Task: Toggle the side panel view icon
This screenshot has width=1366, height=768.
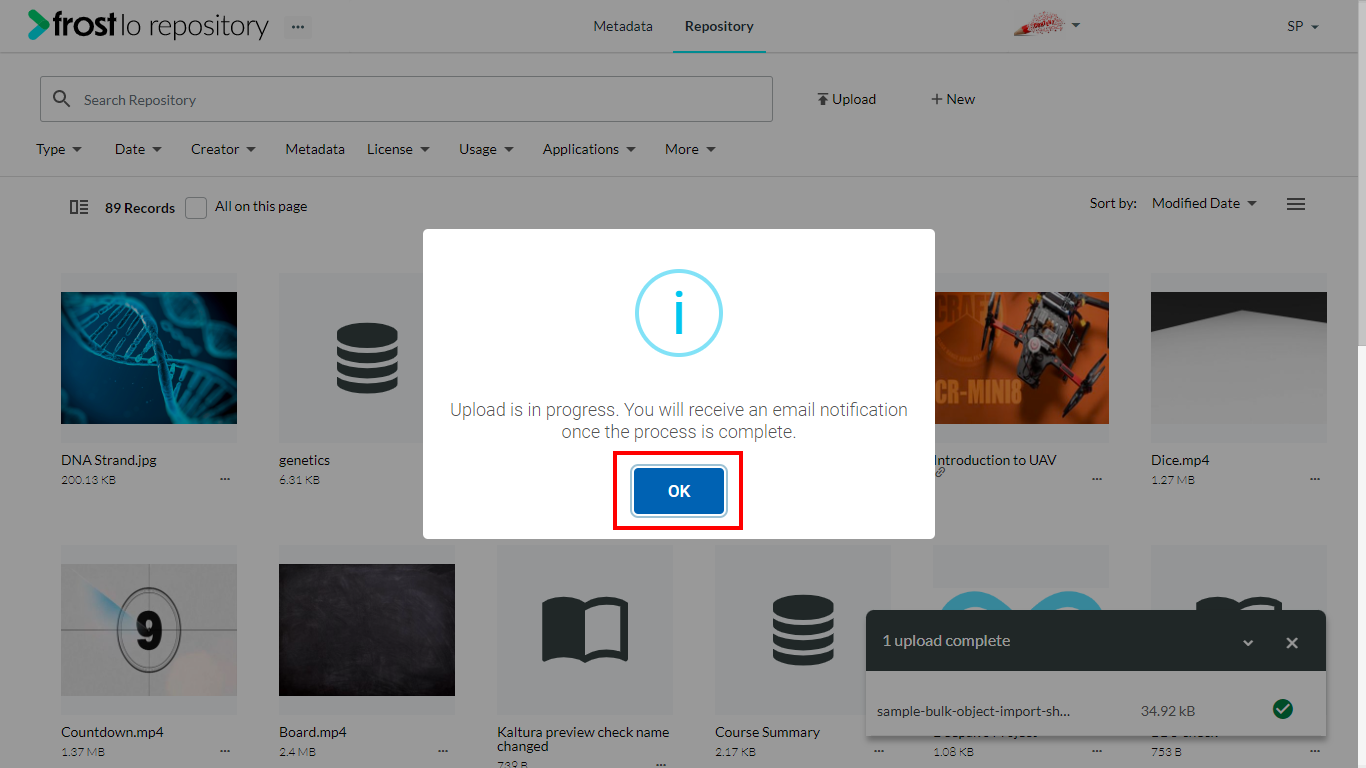Action: click(x=79, y=207)
